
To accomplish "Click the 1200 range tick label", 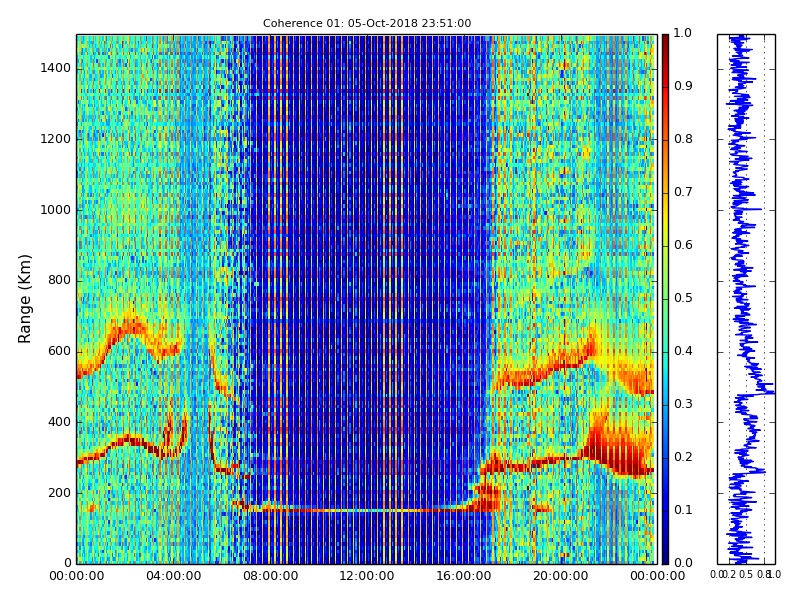I will (x=56, y=139).
